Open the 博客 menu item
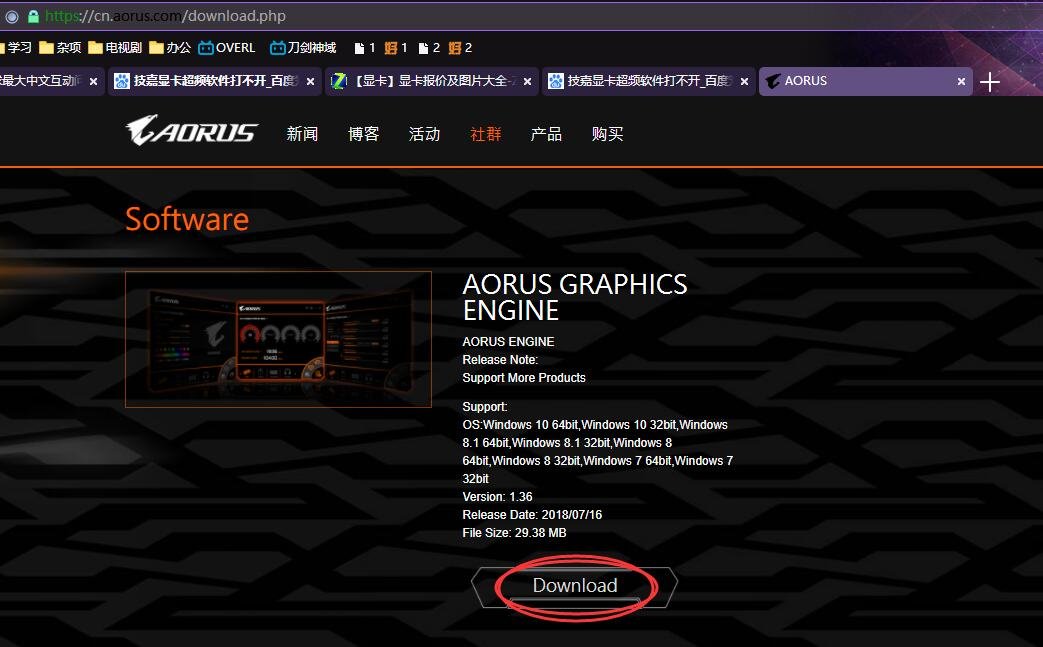 tap(363, 134)
